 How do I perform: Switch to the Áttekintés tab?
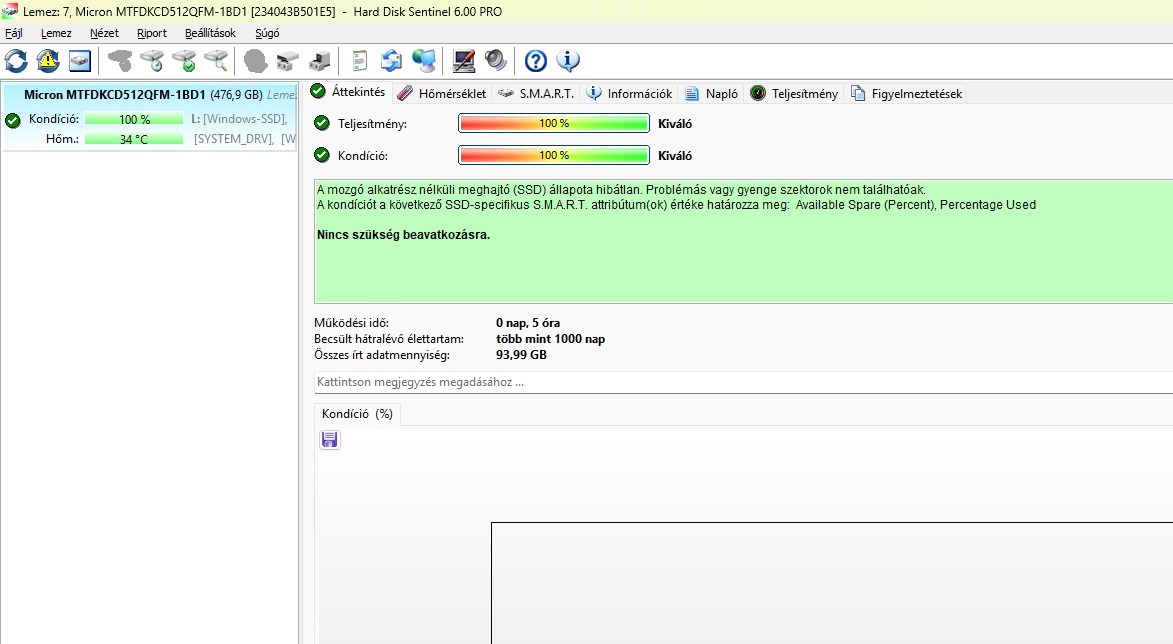pyautogui.click(x=349, y=92)
